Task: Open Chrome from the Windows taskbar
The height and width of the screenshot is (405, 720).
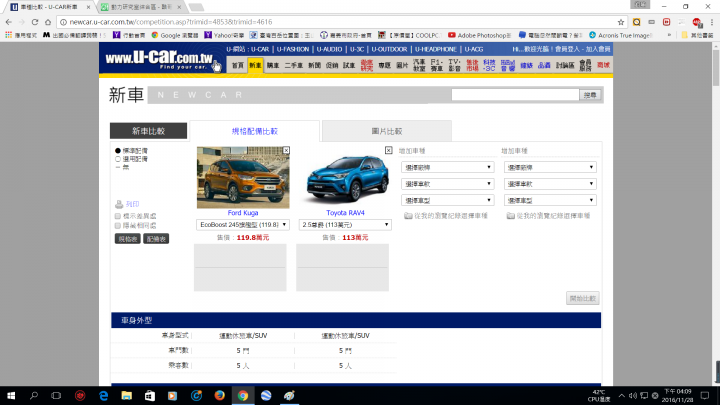Action: (x=242, y=395)
